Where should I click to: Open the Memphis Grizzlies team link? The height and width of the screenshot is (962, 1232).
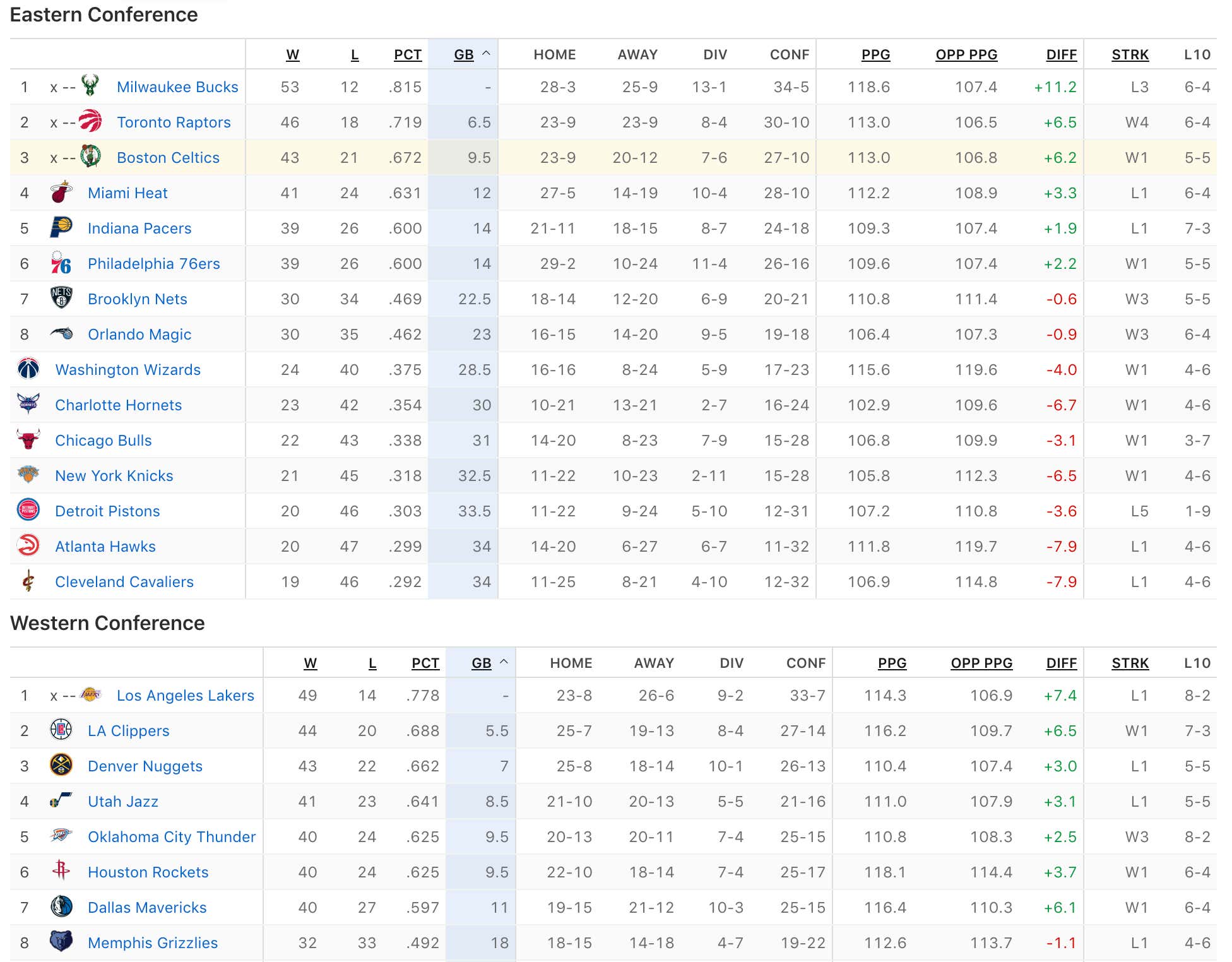(153, 943)
